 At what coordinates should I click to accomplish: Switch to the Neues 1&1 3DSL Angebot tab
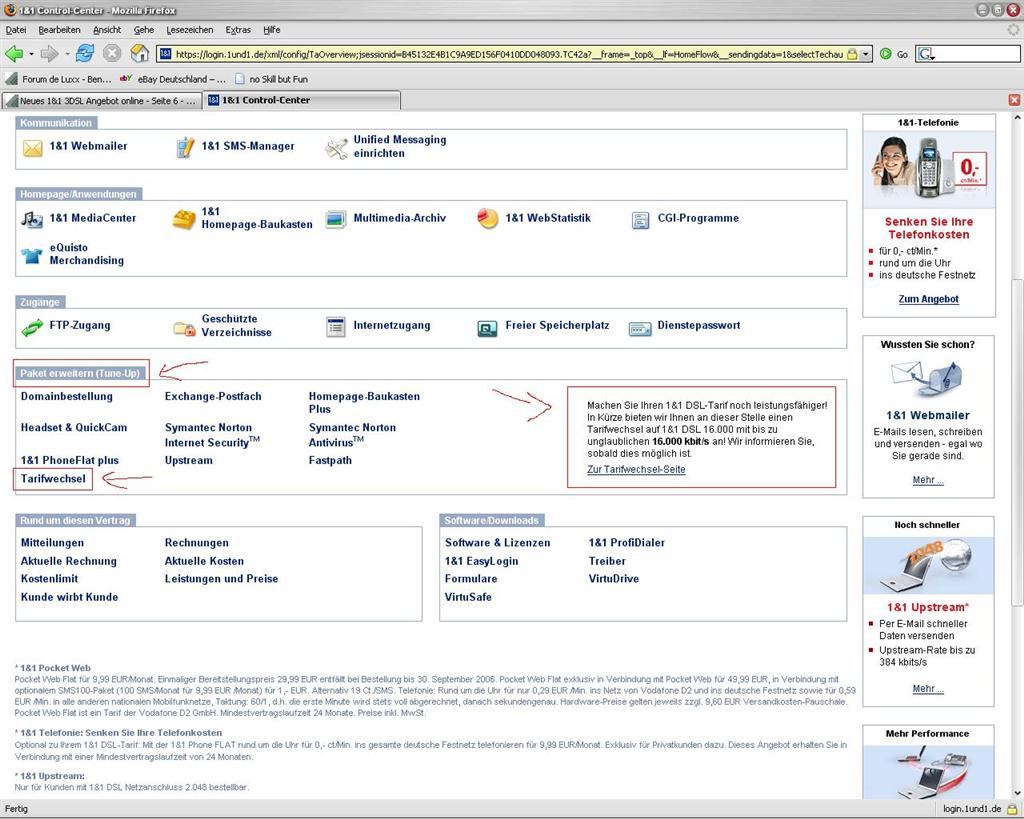coord(102,101)
